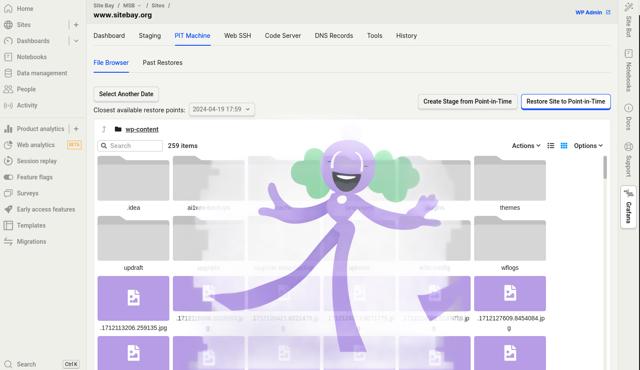Go up one folder level

click(x=104, y=129)
